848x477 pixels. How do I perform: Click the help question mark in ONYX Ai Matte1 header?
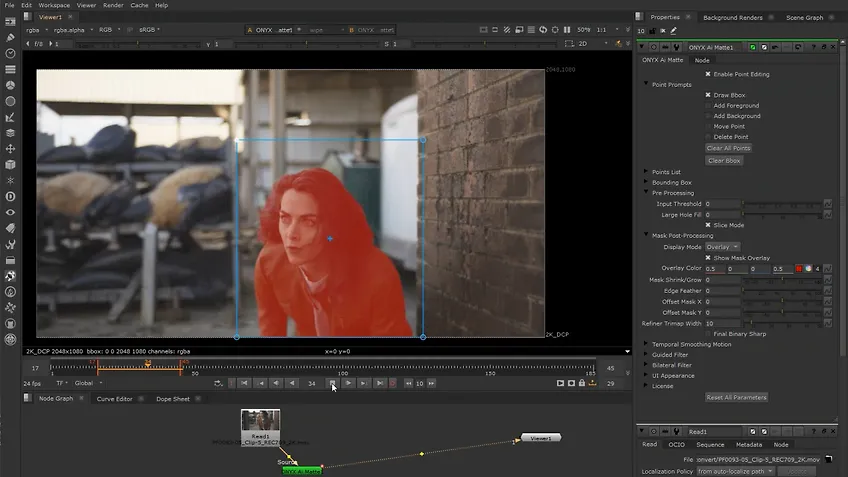coord(813,47)
